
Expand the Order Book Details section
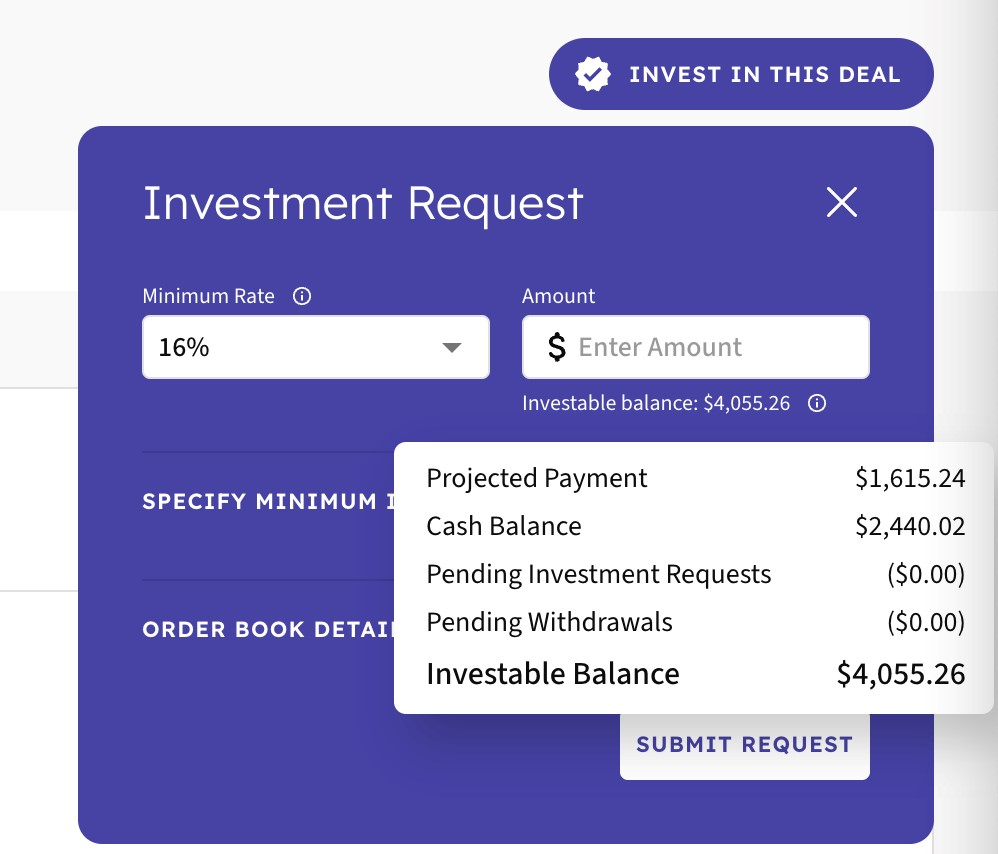(268, 629)
